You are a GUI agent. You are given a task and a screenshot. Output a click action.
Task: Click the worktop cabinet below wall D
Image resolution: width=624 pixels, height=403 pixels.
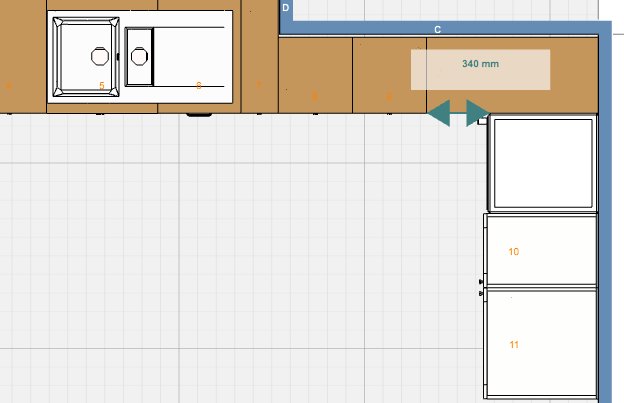[x=316, y=76]
